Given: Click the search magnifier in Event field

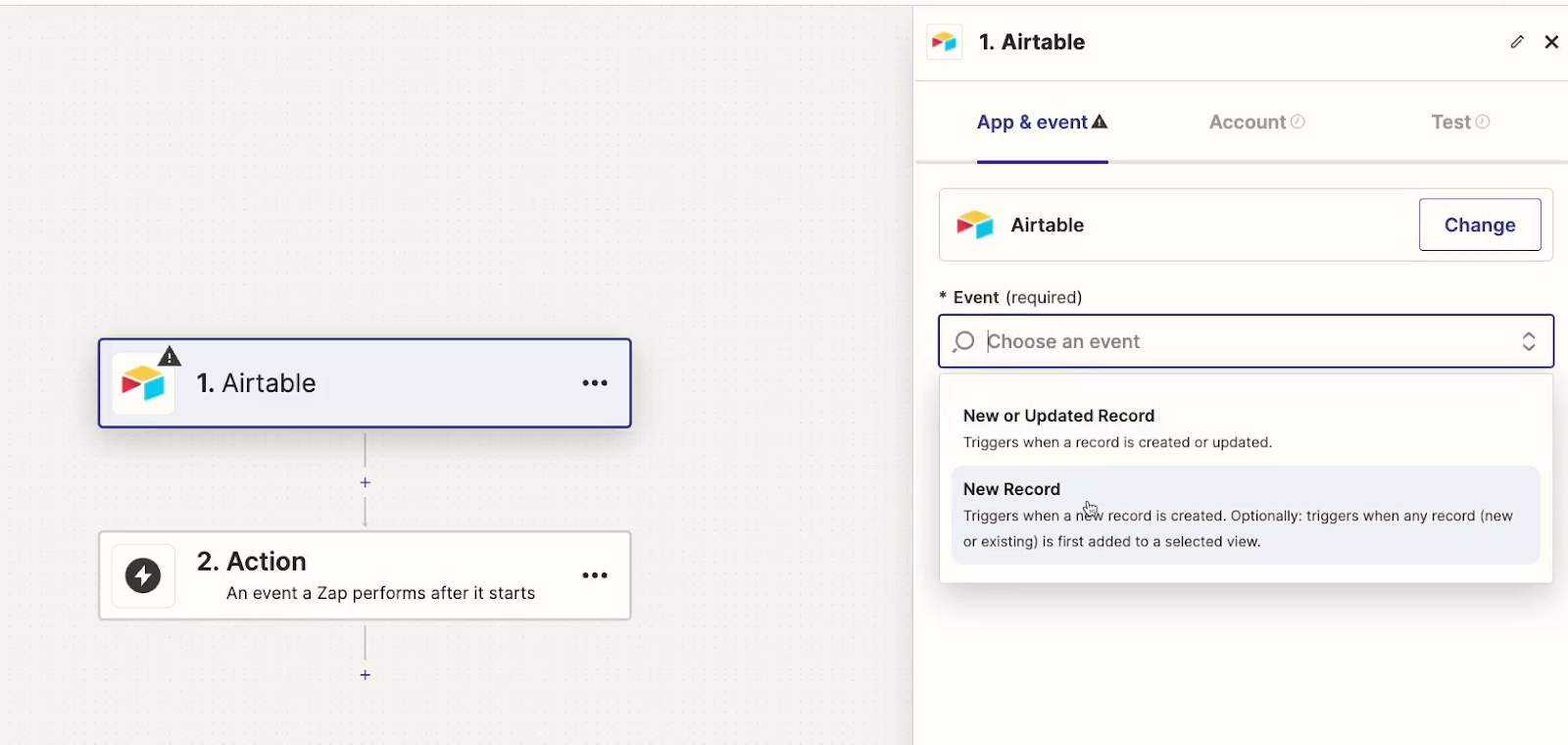Looking at the screenshot, I should point(964,341).
